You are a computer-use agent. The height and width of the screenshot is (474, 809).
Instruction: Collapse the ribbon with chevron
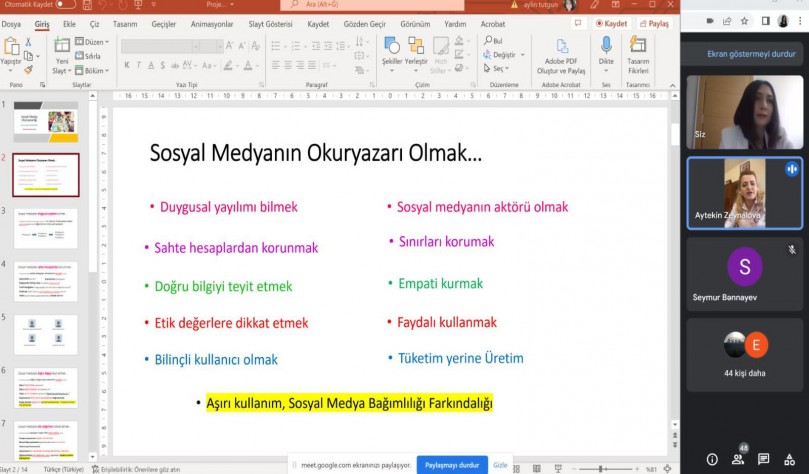672,85
